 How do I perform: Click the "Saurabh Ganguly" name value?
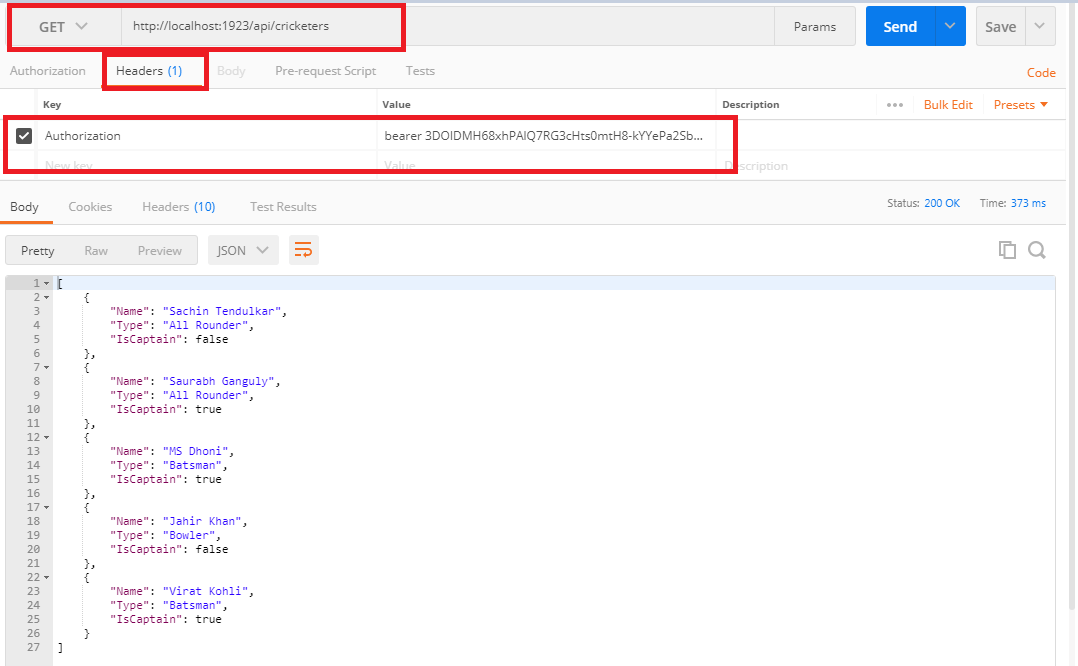219,381
